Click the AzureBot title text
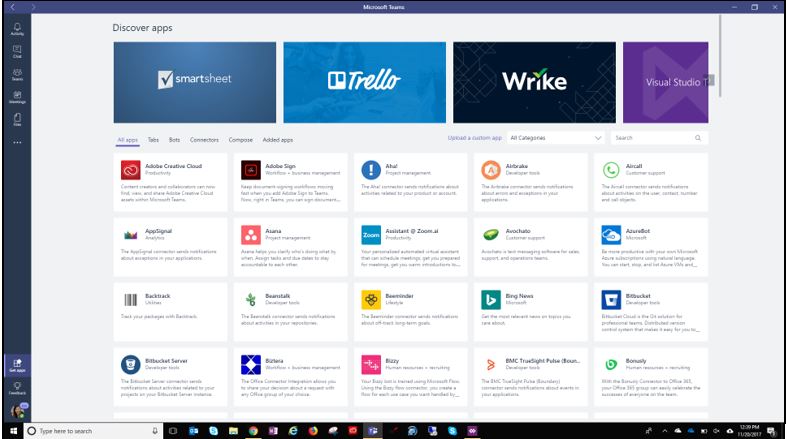Image resolution: width=787 pixels, height=439 pixels. 637,231
